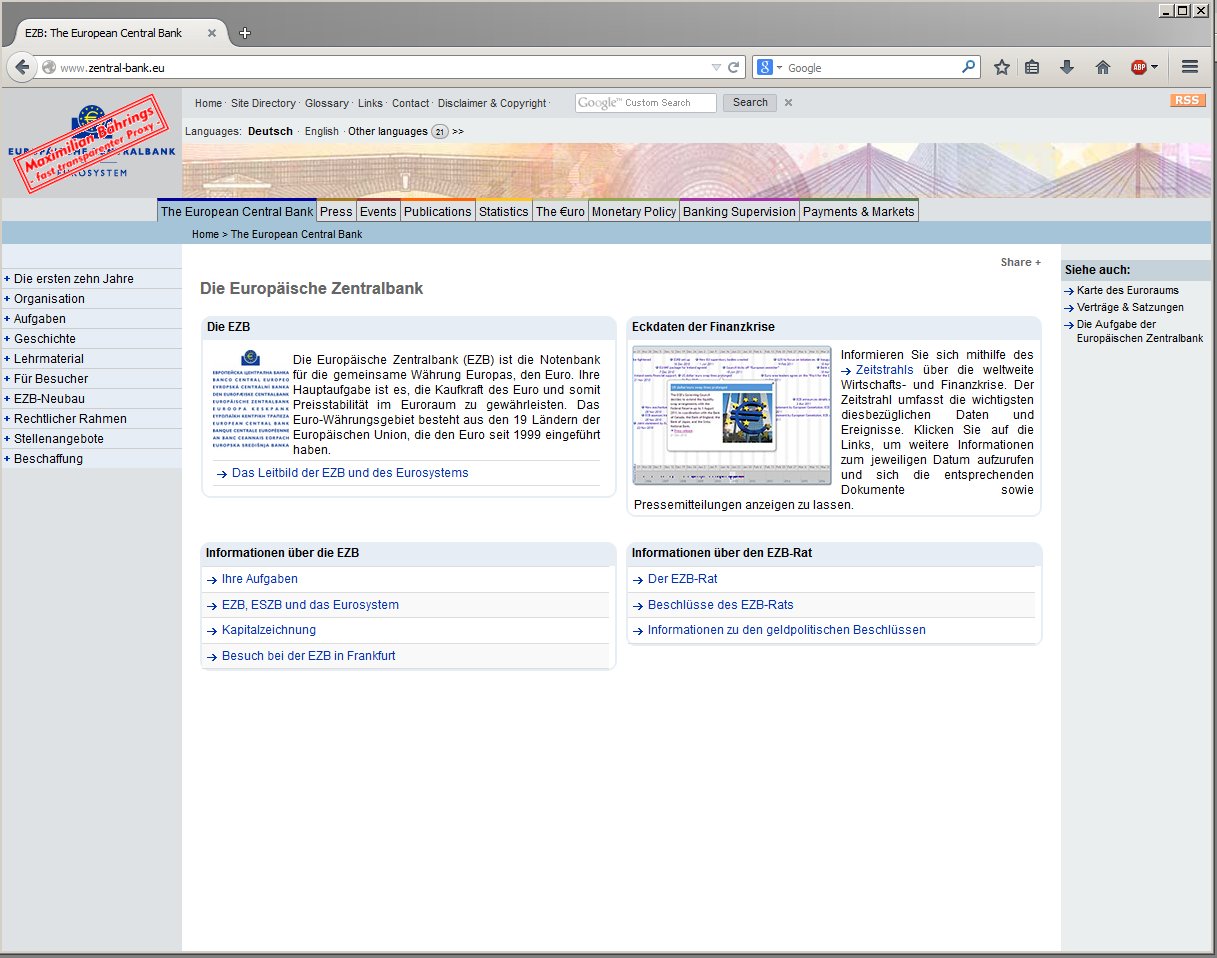Open a new tab with the plus button

[x=245, y=33]
